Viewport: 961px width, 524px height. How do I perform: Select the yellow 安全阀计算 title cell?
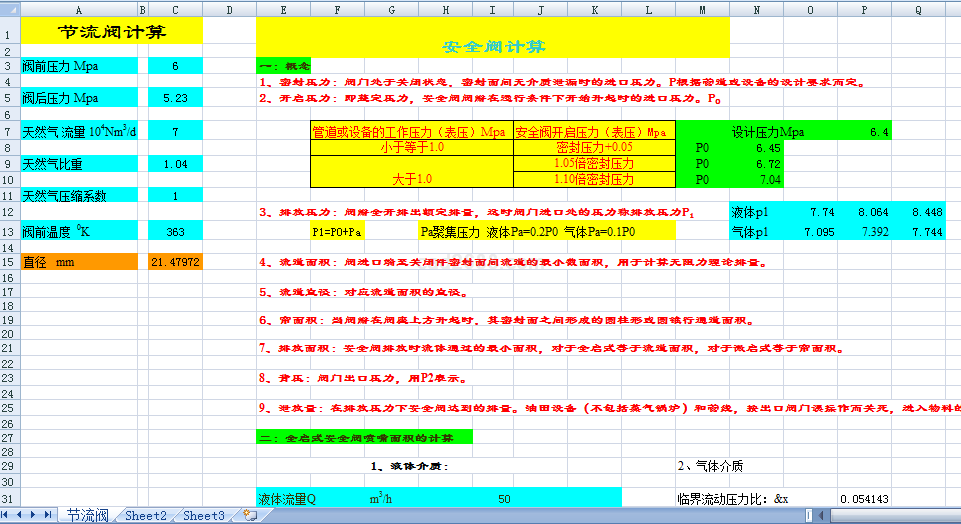pyautogui.click(x=493, y=46)
